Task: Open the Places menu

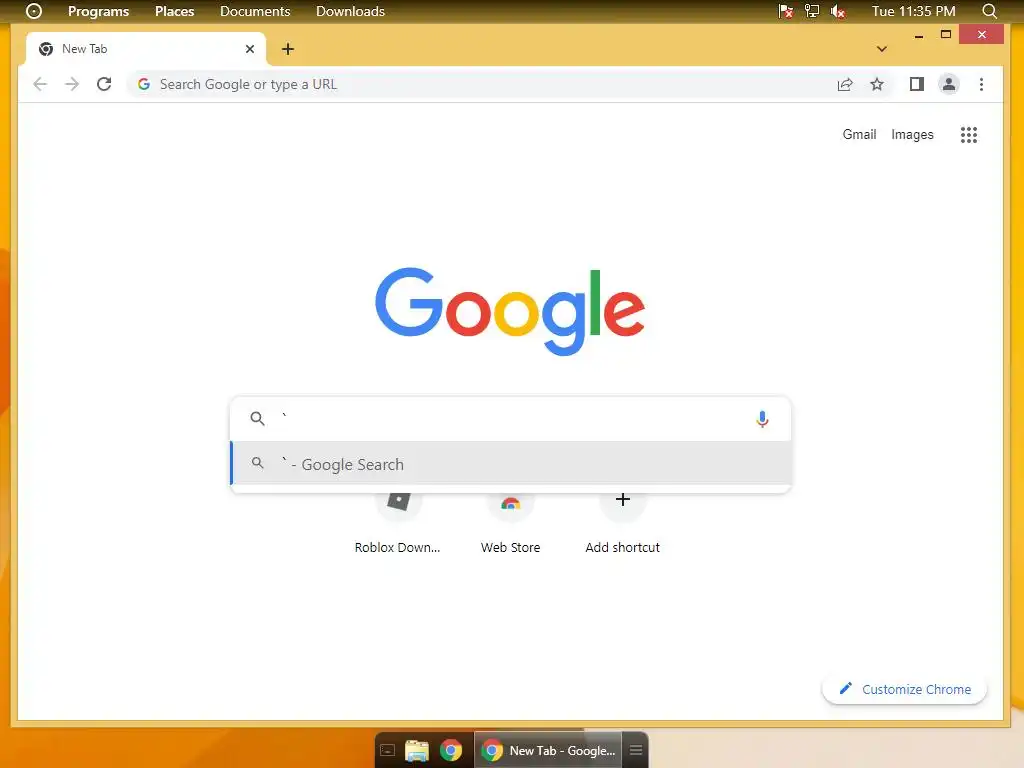Action: [x=174, y=11]
